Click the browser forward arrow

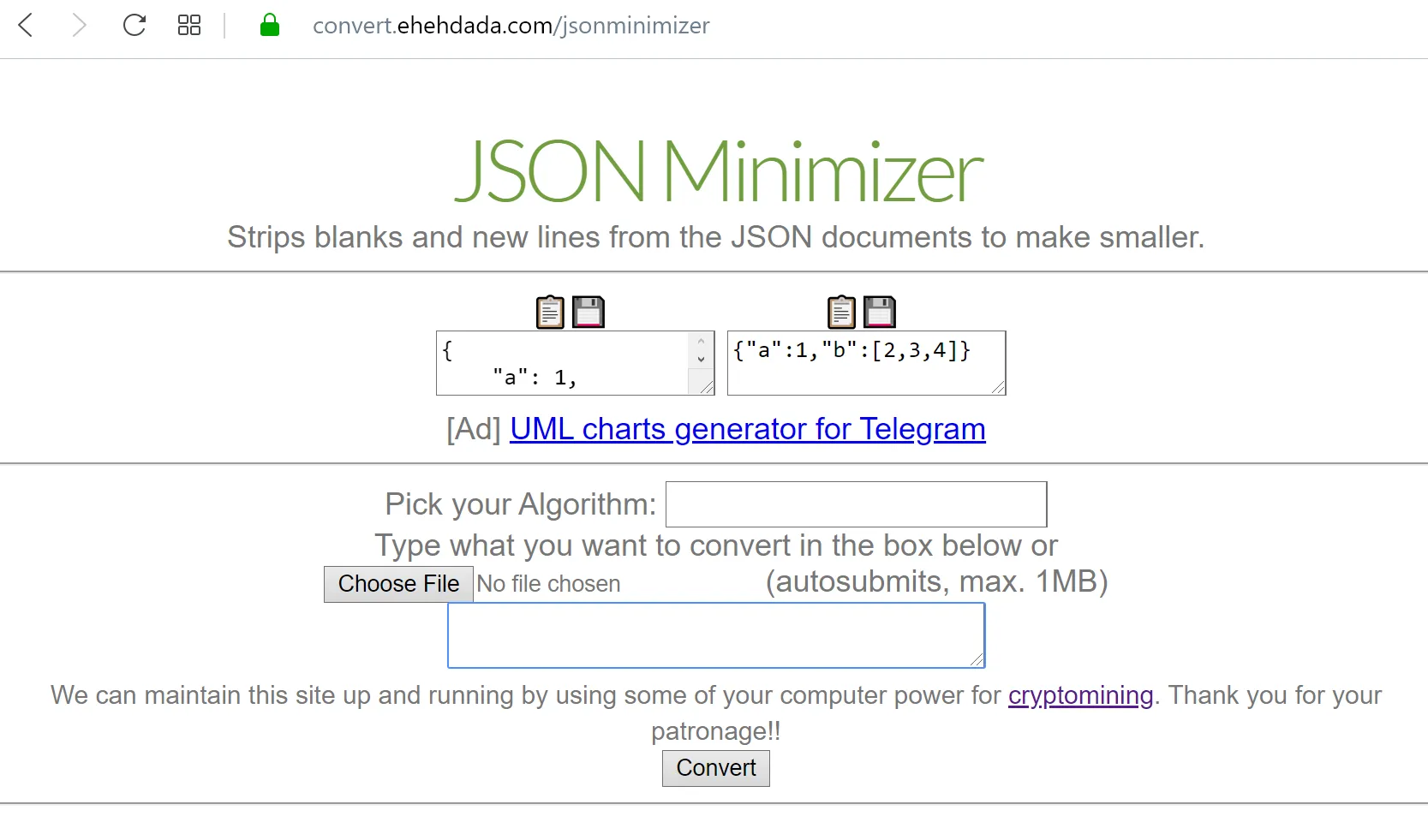coord(79,26)
